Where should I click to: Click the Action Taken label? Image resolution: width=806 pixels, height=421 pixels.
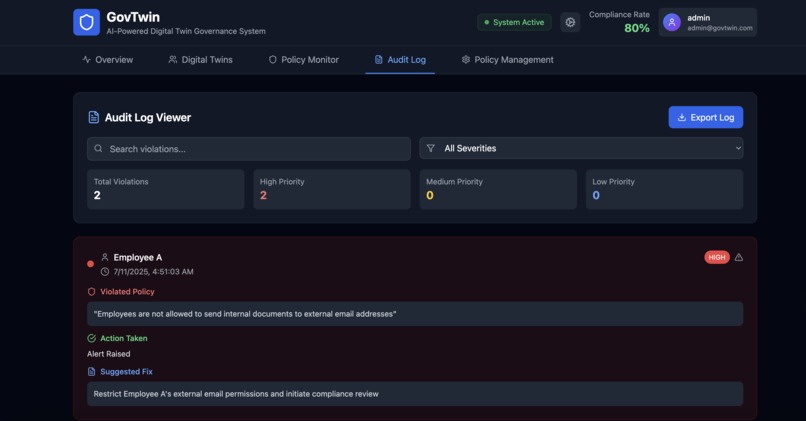[124, 338]
